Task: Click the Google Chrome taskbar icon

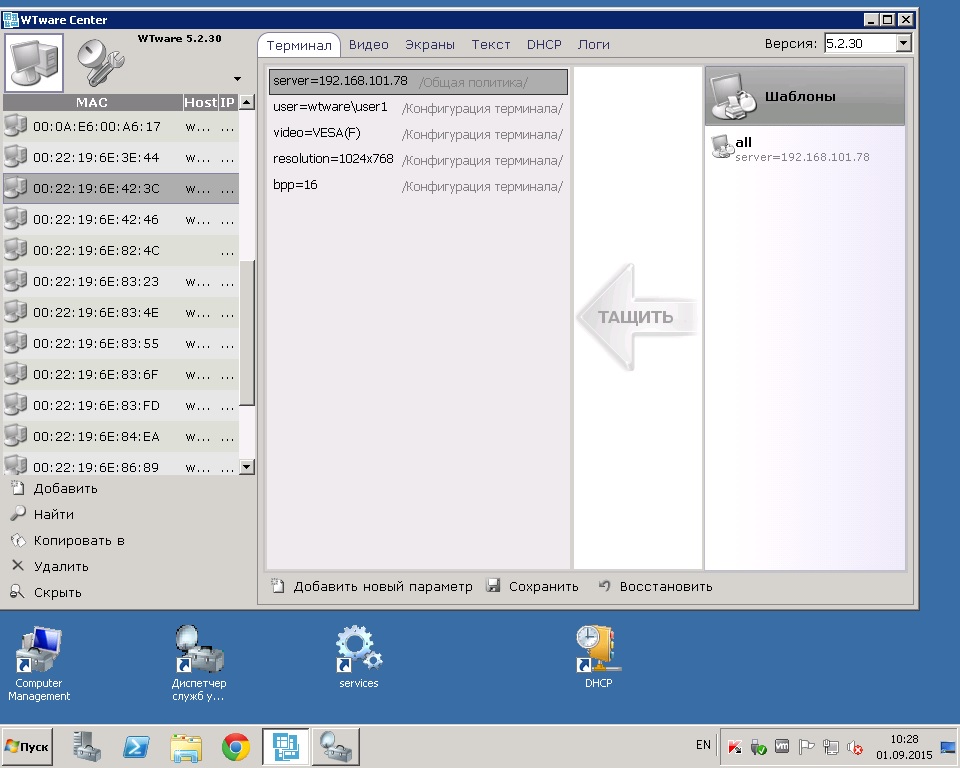Action: coord(236,746)
